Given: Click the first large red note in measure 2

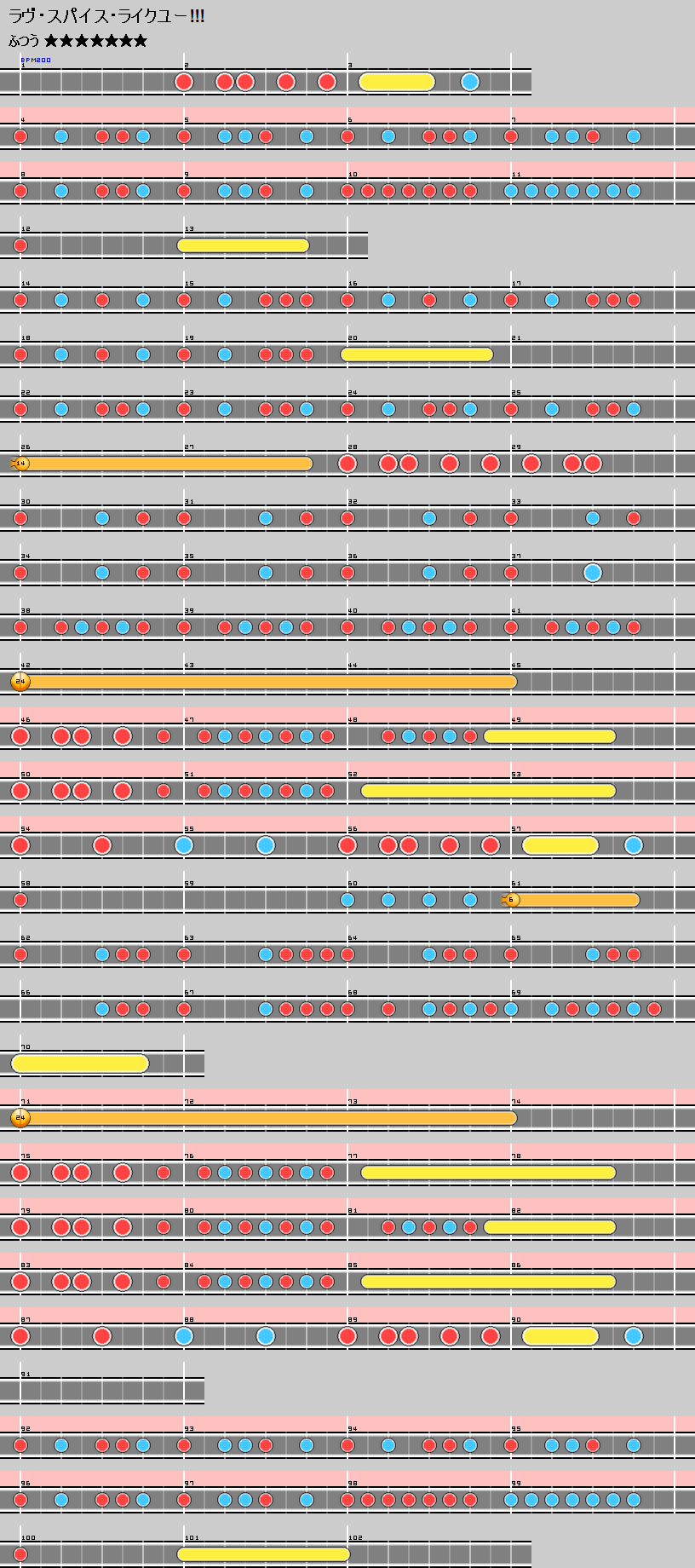Looking at the screenshot, I should (x=184, y=82).
